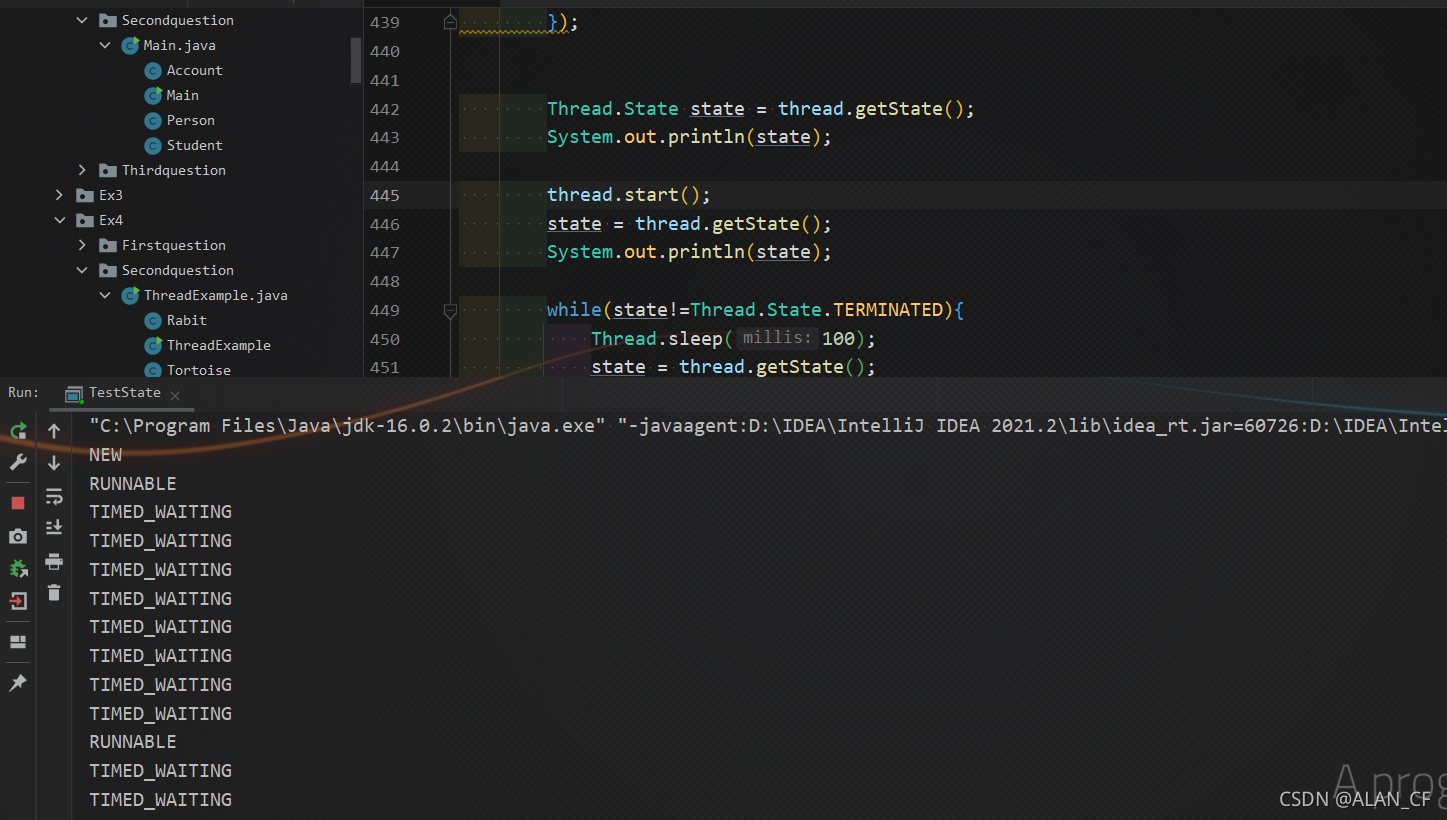Clear all console output
The image size is (1447, 820).
pos(54,593)
